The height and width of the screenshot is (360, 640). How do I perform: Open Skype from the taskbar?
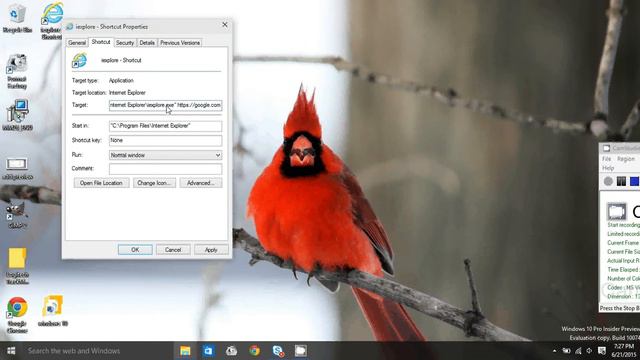click(278, 351)
